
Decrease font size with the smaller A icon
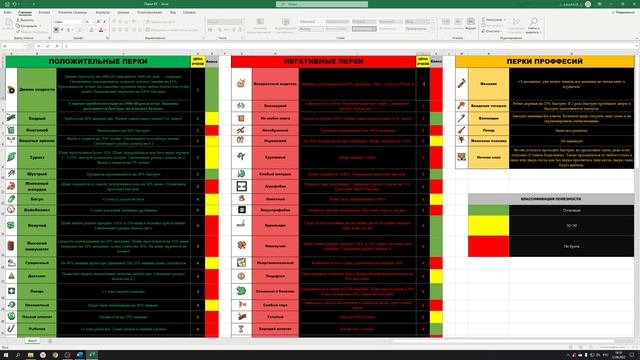click(104, 22)
